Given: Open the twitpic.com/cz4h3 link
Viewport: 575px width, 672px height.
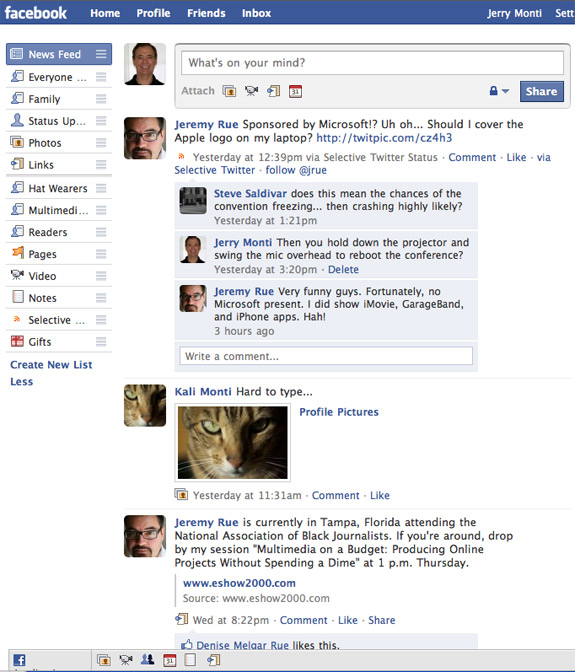Looking at the screenshot, I should coord(384,138).
